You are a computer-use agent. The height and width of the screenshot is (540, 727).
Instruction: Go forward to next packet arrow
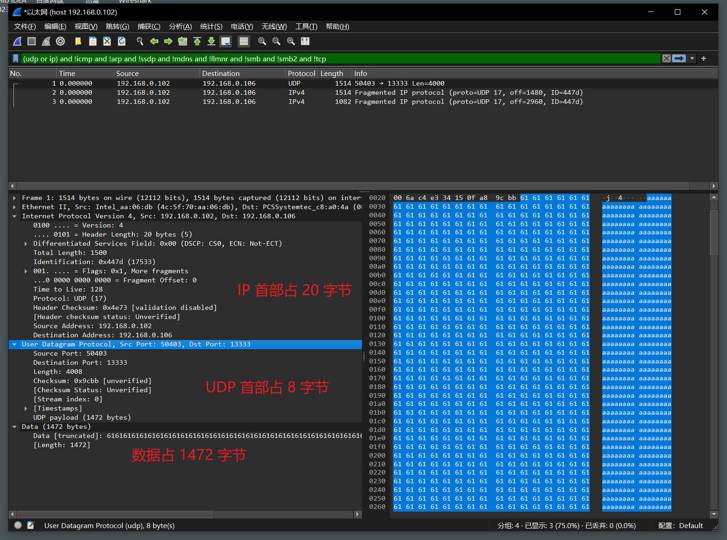point(168,42)
